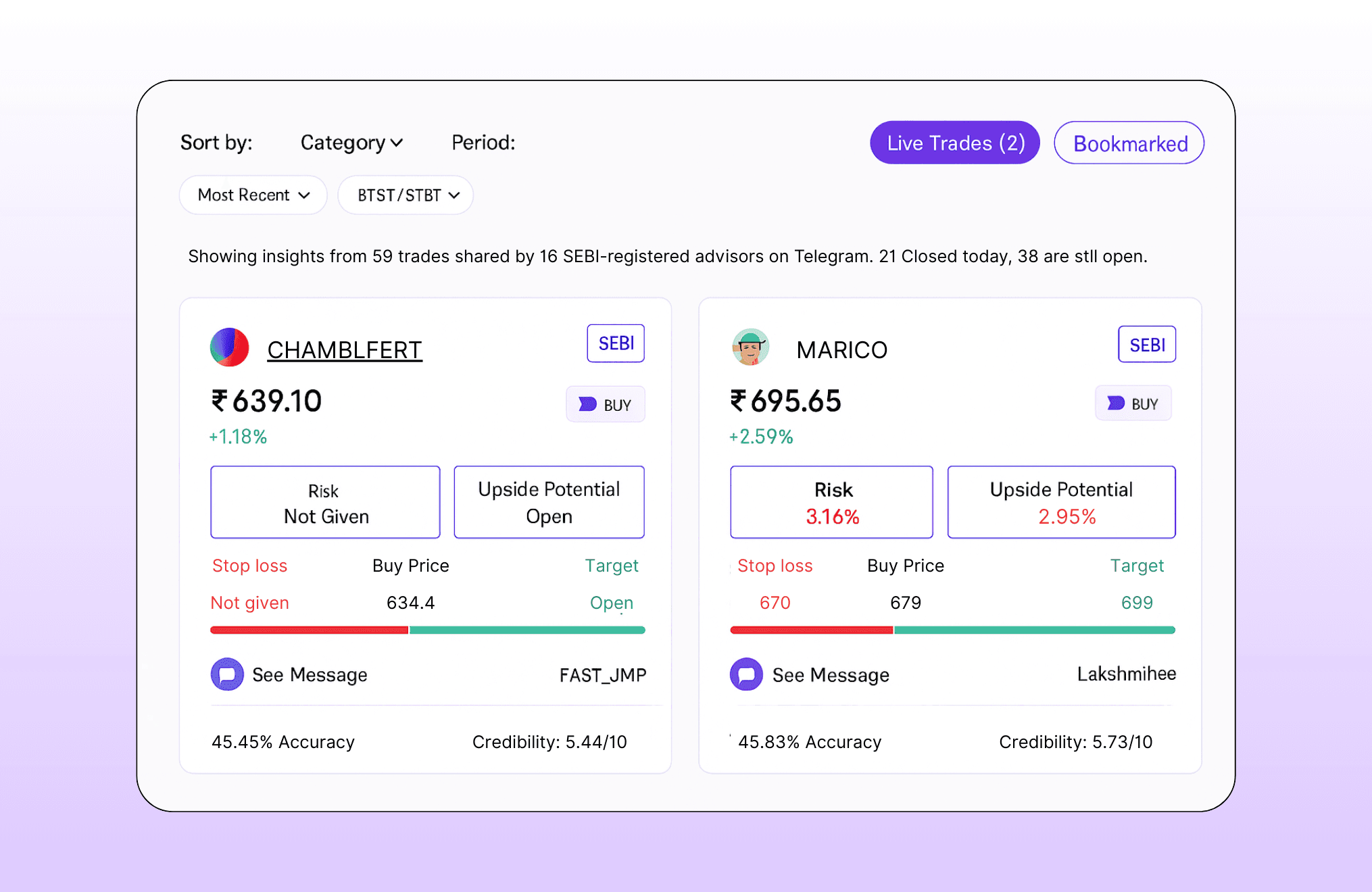
Task: Select the Upside Potential Open box
Action: point(549,502)
